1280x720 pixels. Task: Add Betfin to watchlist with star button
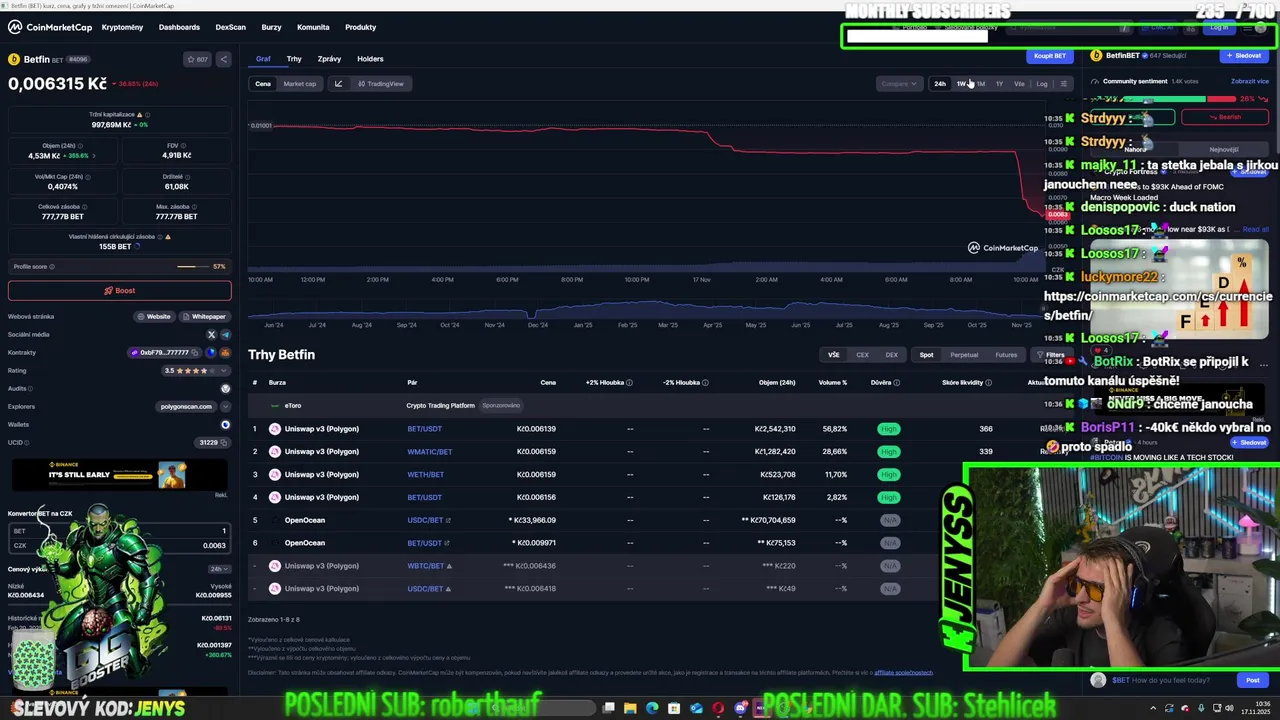[197, 59]
